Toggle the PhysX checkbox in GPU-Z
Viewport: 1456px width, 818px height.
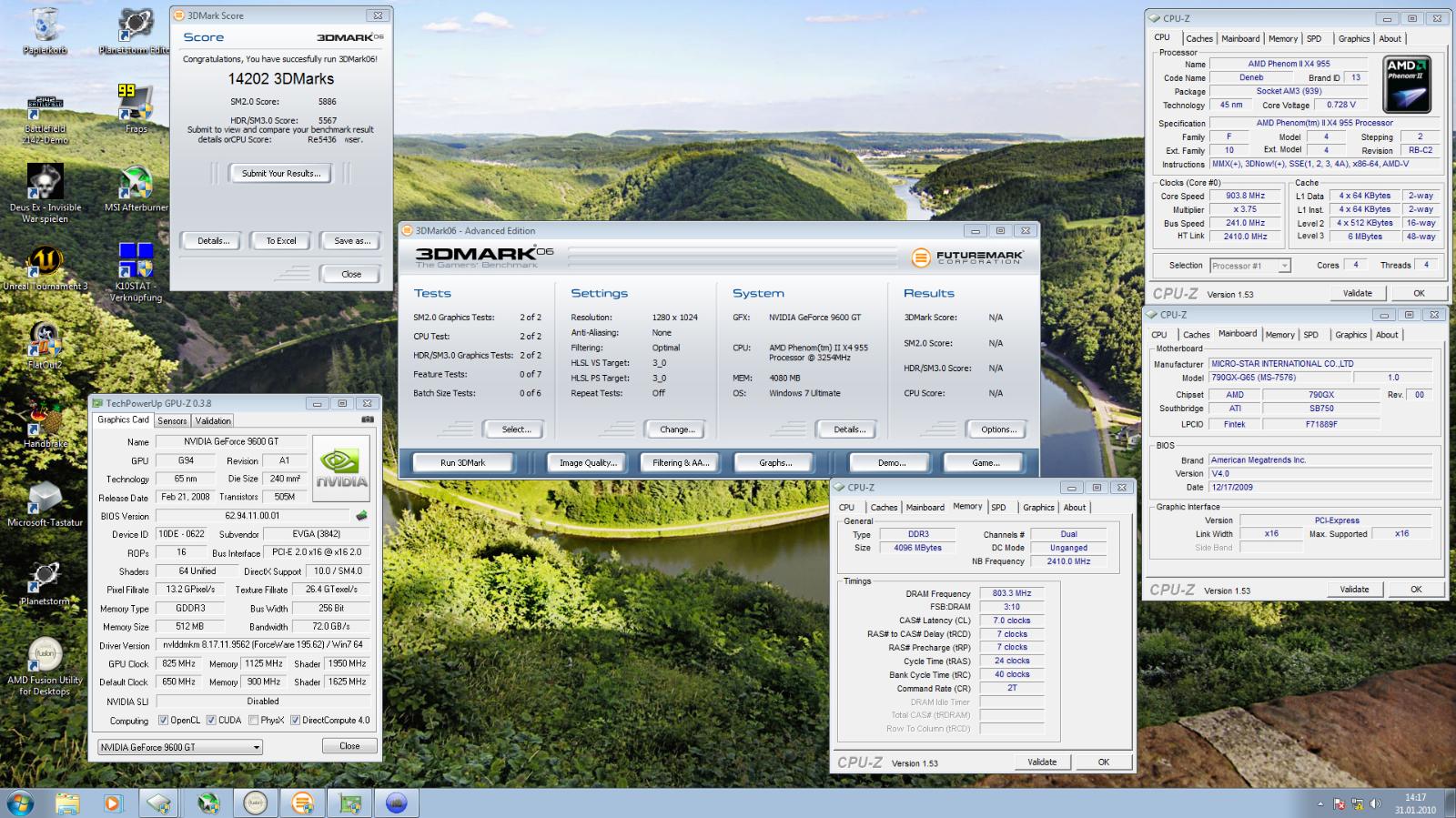click(253, 721)
